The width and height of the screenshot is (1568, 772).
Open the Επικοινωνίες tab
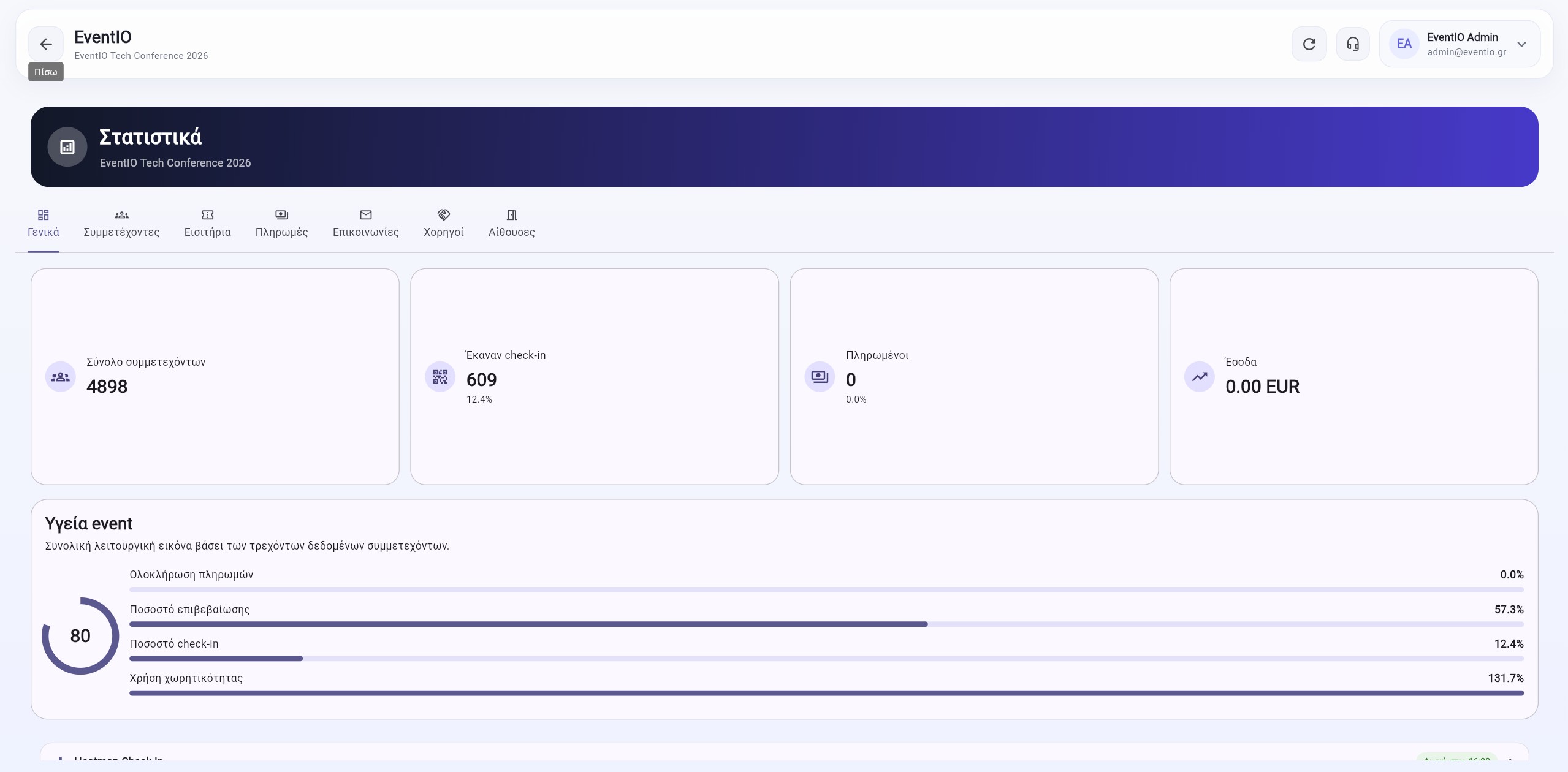[x=365, y=224]
